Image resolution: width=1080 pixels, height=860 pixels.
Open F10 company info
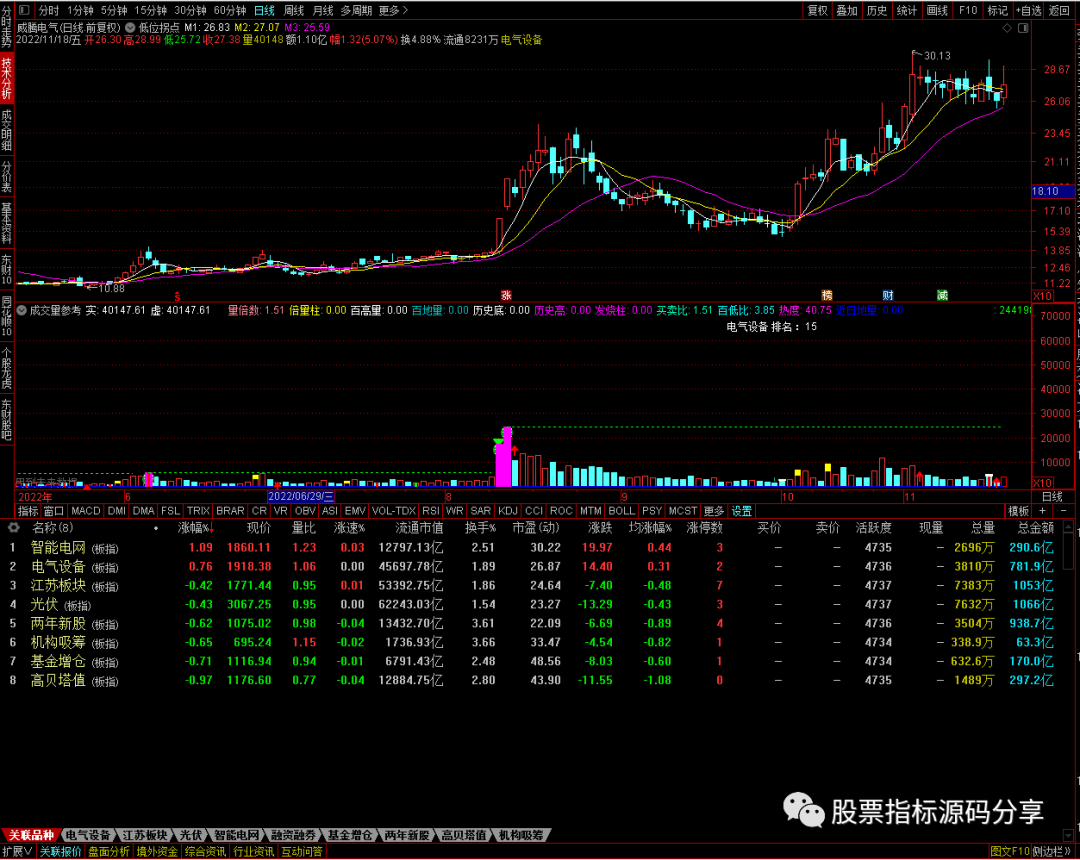point(968,10)
